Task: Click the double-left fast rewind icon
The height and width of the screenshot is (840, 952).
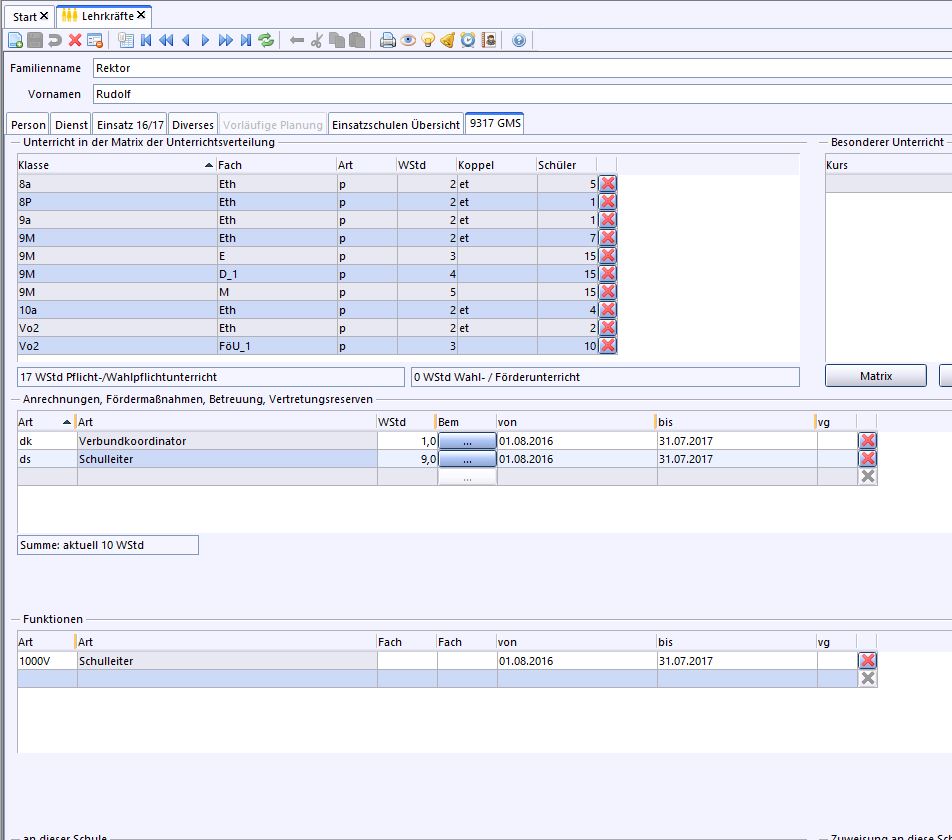Action: pyautogui.click(x=166, y=41)
